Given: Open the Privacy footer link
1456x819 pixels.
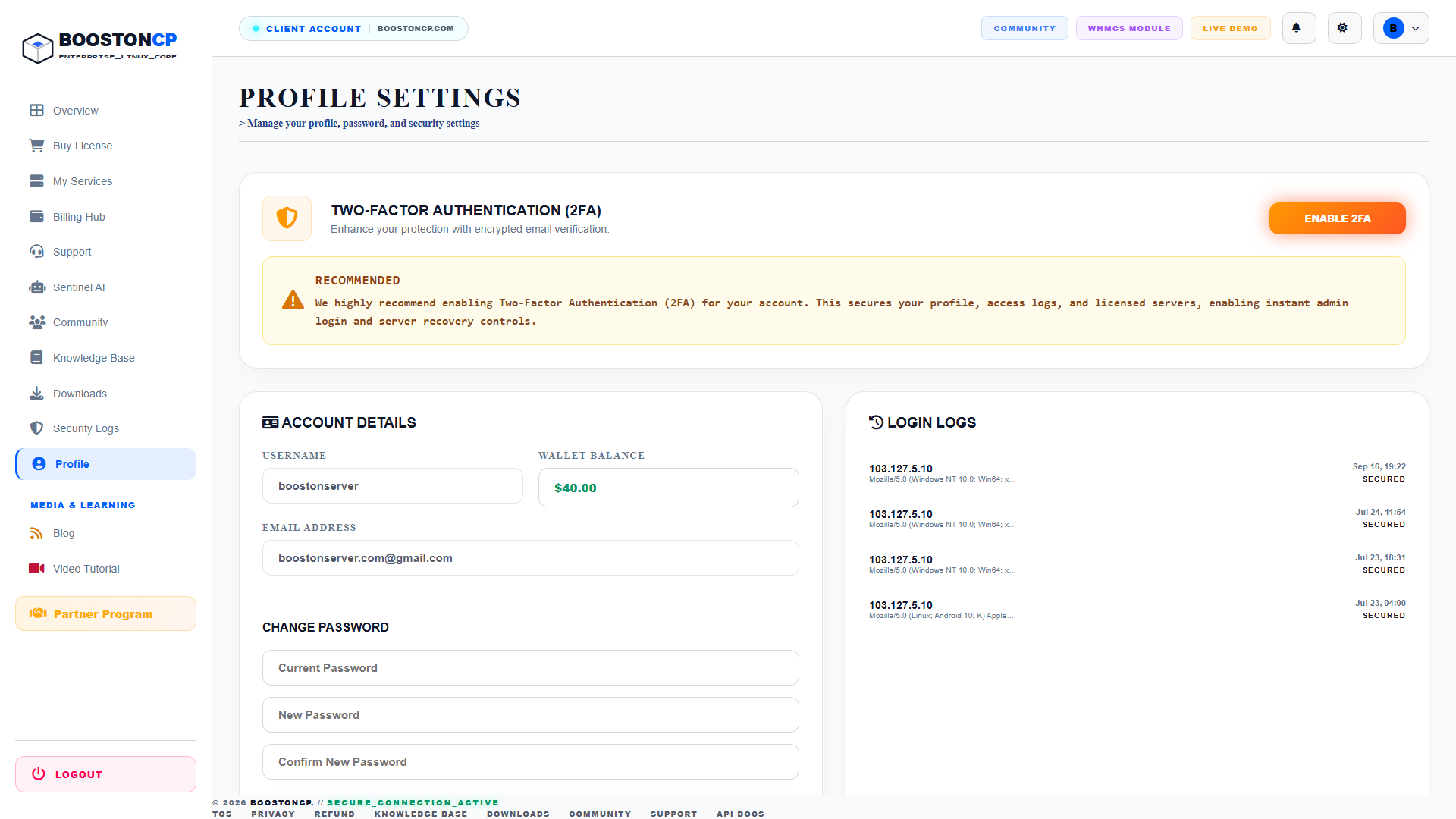Looking at the screenshot, I should (x=273, y=814).
